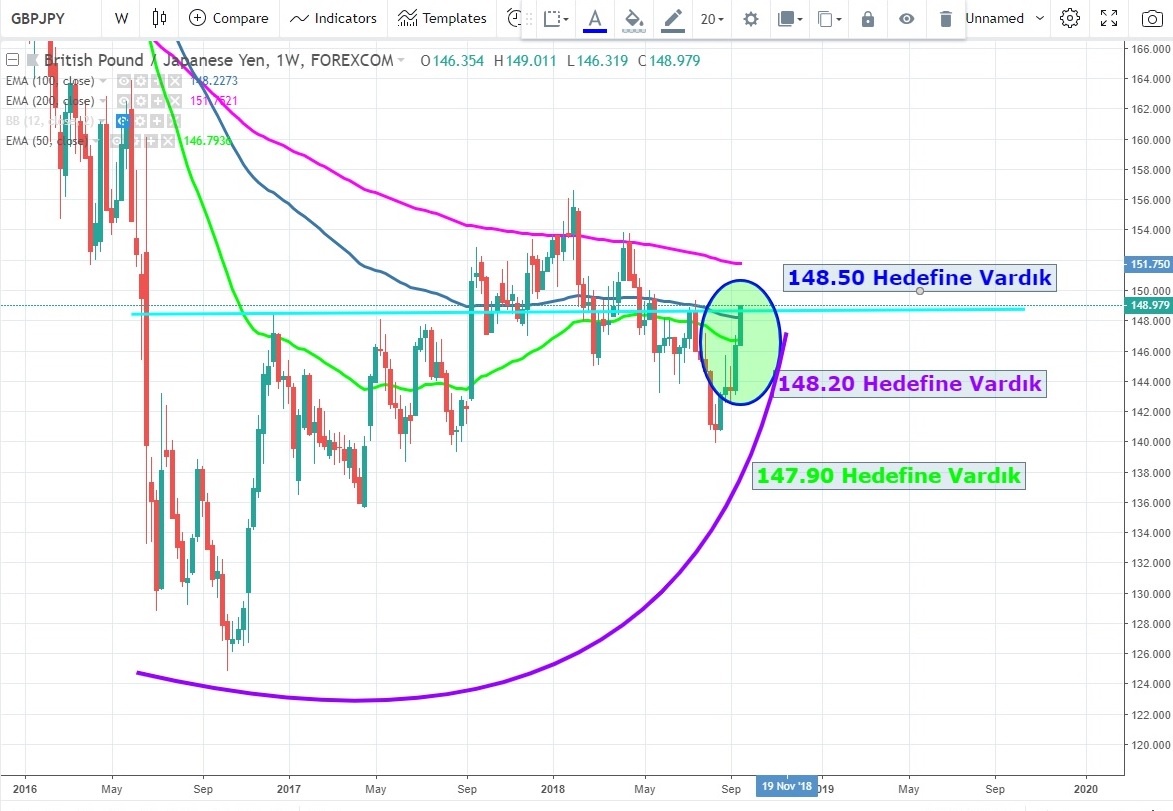Viewport: 1173px width, 811px height.
Task: Take a chart snapshot with camera icon
Action: (x=1149, y=18)
